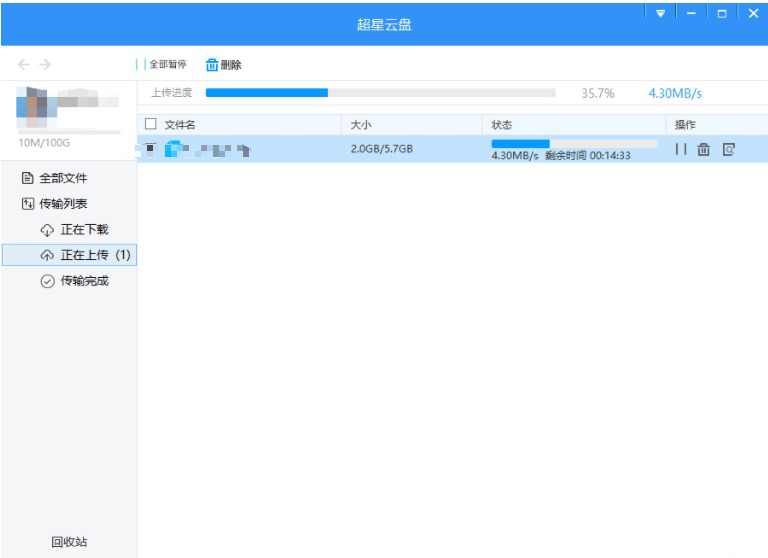Select 正在上传 (1) in sidebar
768x558 pixels.
pos(70,255)
